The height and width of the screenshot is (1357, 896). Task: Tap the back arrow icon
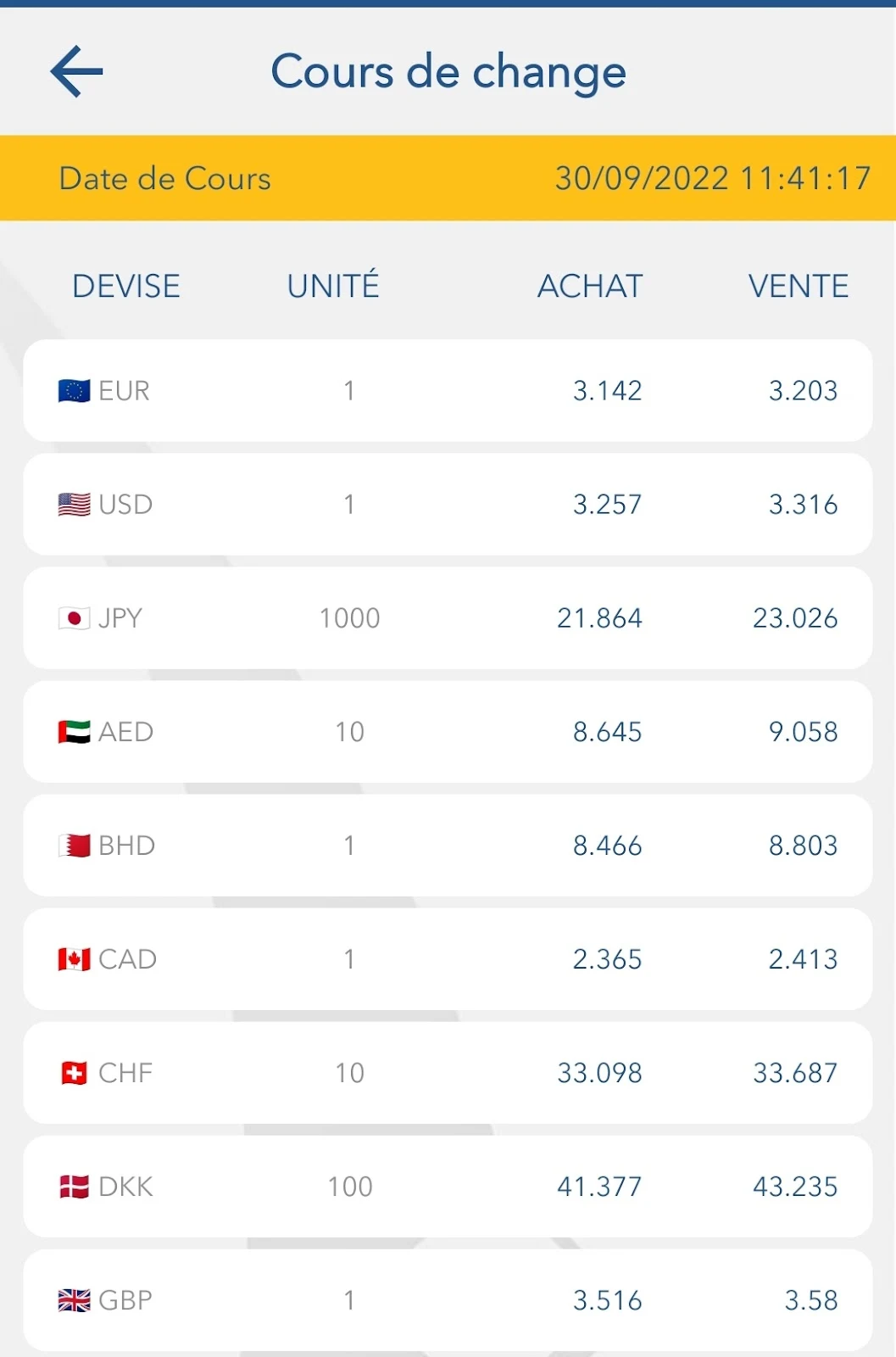click(76, 72)
